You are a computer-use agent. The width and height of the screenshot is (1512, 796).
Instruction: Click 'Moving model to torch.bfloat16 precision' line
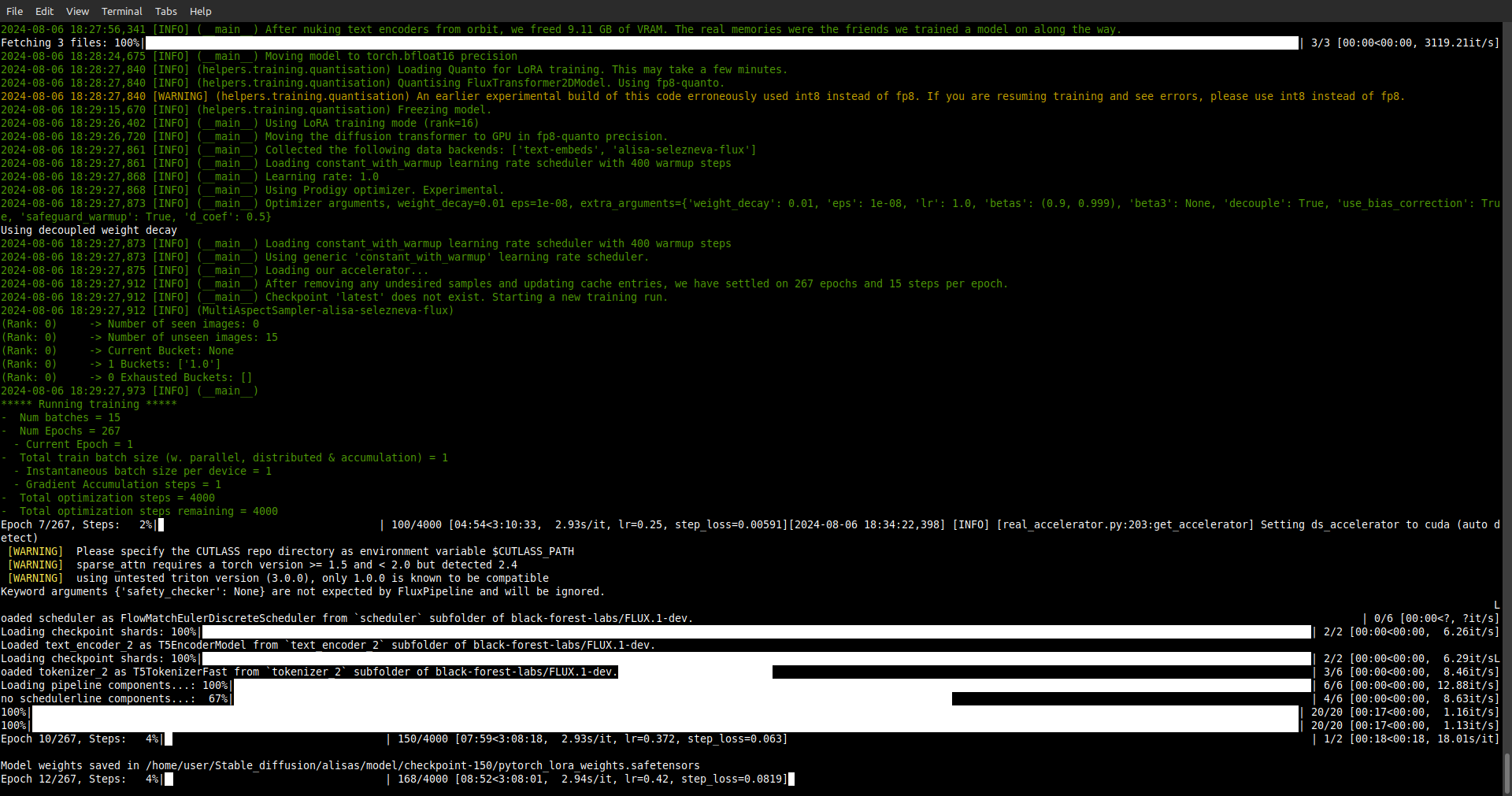click(x=259, y=56)
